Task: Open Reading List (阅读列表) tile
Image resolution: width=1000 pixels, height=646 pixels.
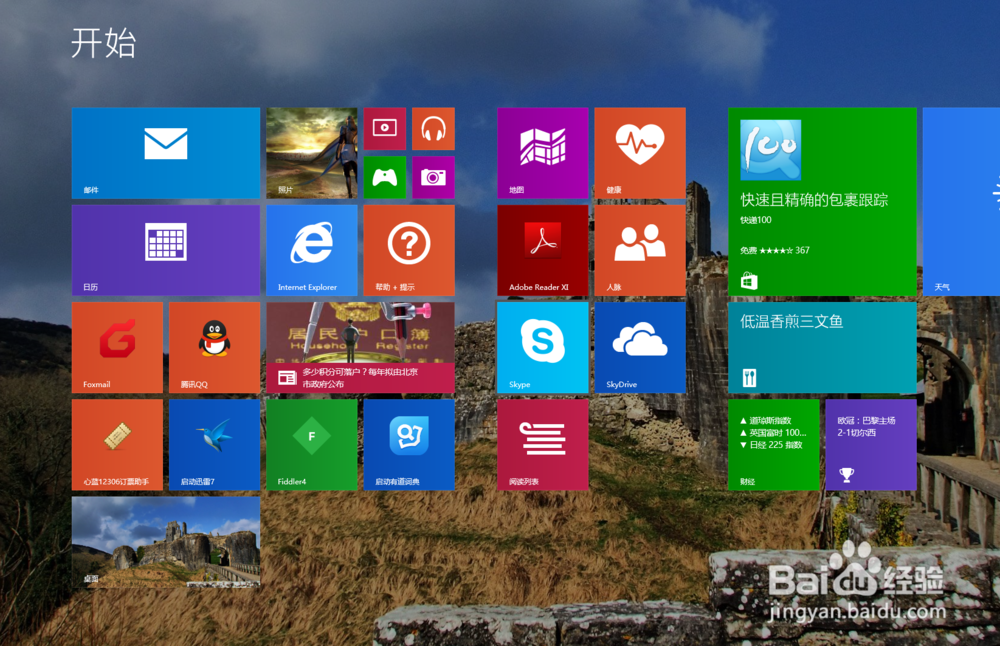Action: point(543,444)
